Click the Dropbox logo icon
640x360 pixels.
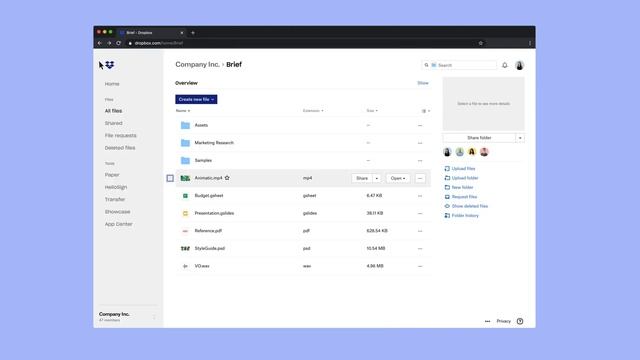(x=110, y=65)
